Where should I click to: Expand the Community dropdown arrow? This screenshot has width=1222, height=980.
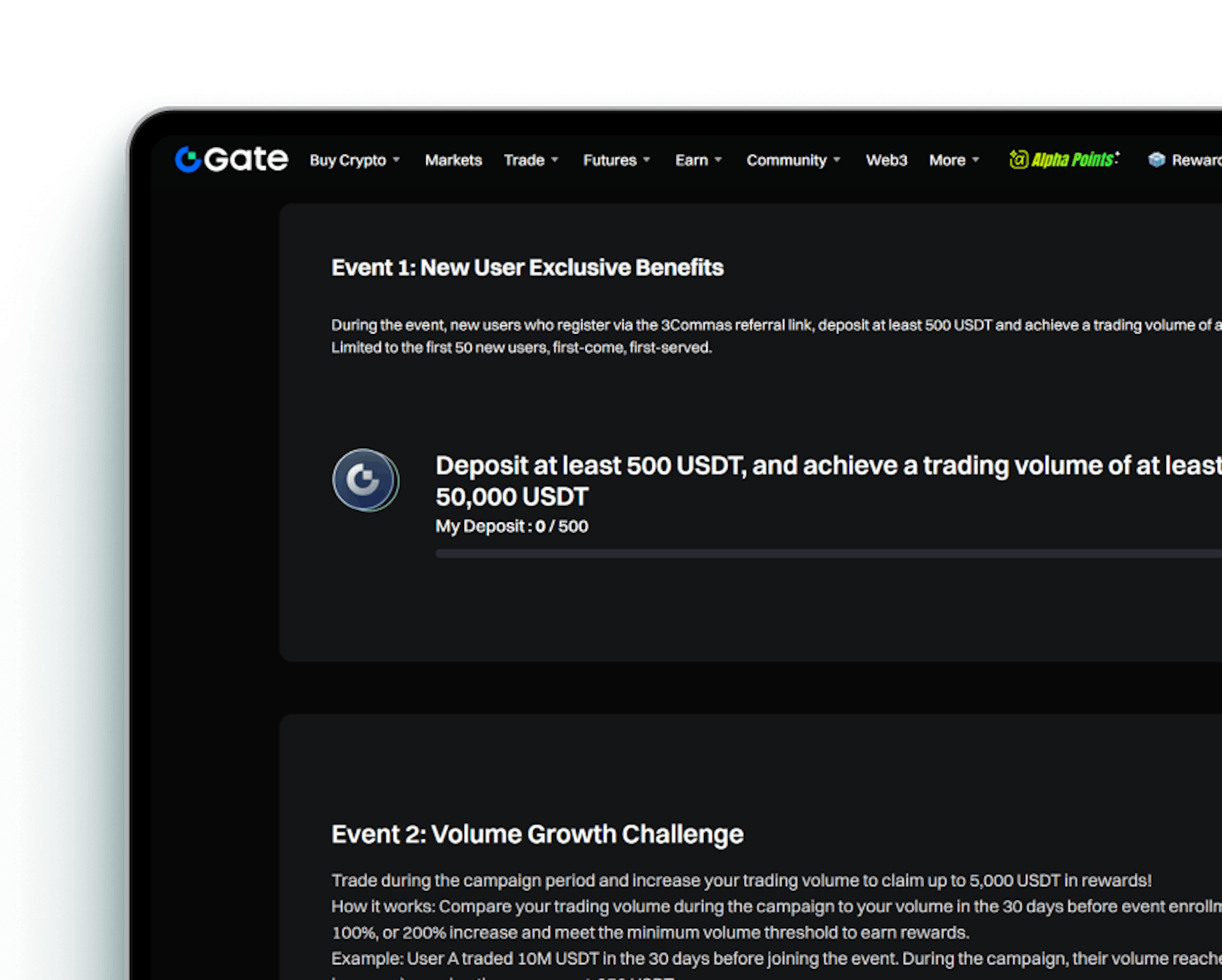pos(836,160)
